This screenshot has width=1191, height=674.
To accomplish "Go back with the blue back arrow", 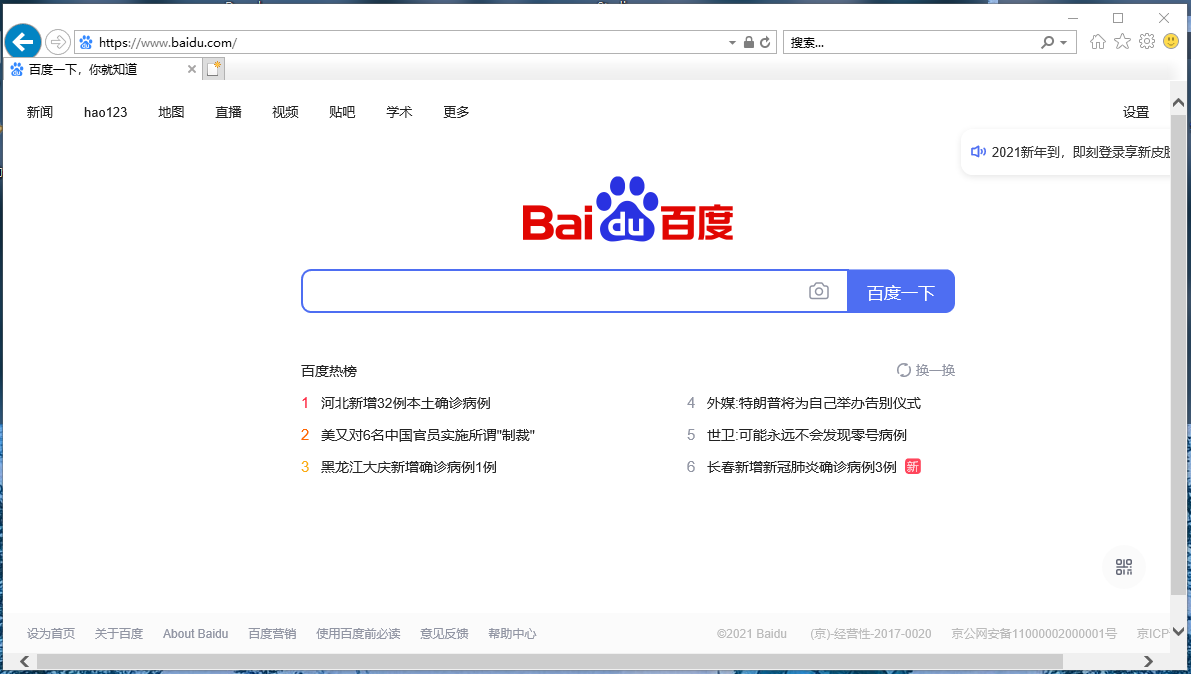I will pyautogui.click(x=23, y=42).
